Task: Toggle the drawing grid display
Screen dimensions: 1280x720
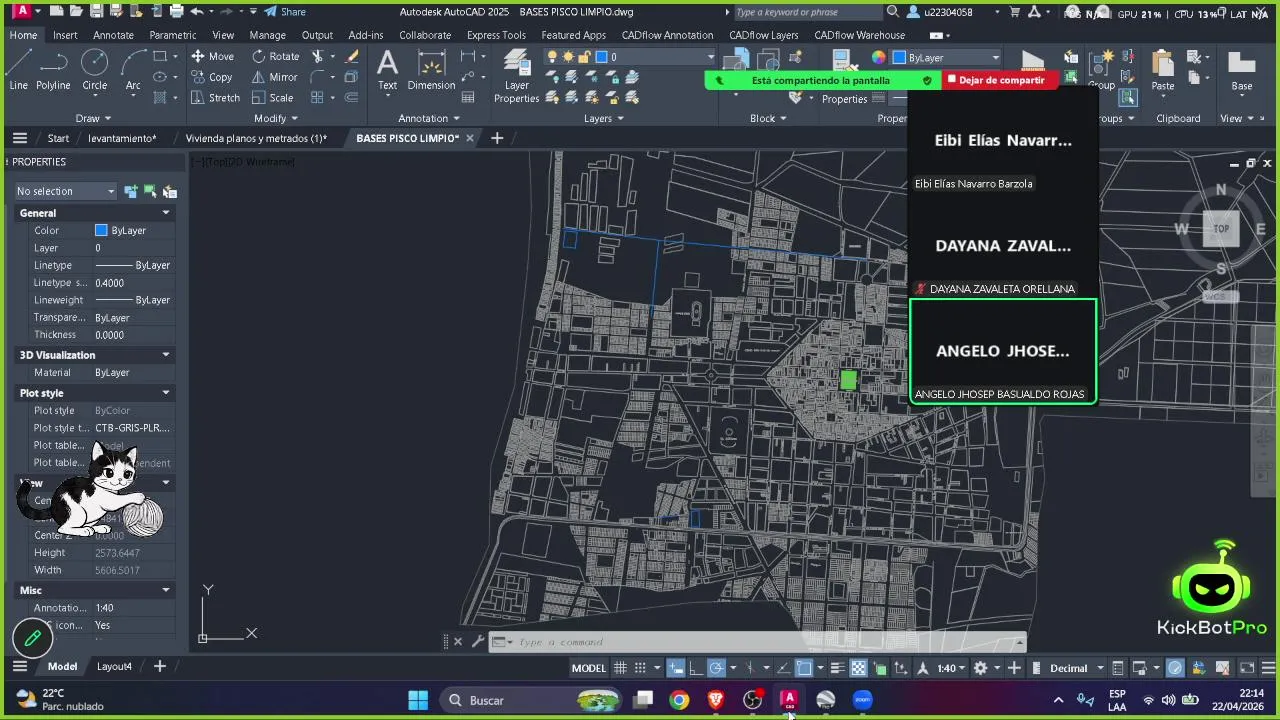Action: tap(620, 668)
